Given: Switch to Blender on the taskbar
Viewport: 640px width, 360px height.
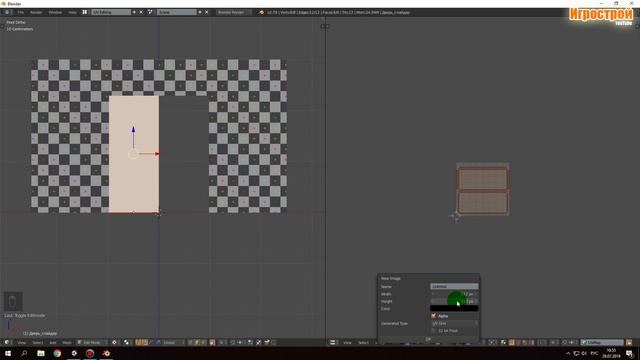Looking at the screenshot, I should 106,353.
